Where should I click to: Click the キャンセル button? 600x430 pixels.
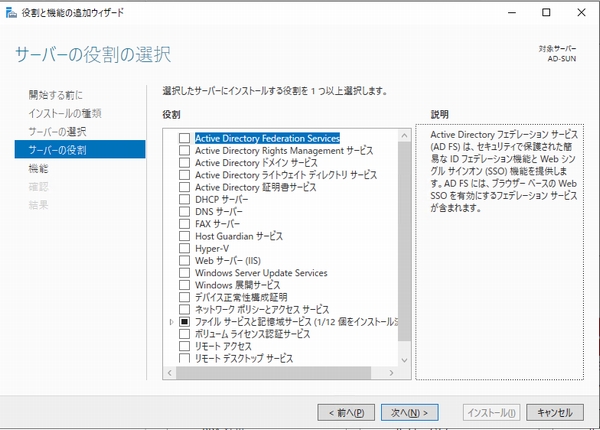pos(555,412)
